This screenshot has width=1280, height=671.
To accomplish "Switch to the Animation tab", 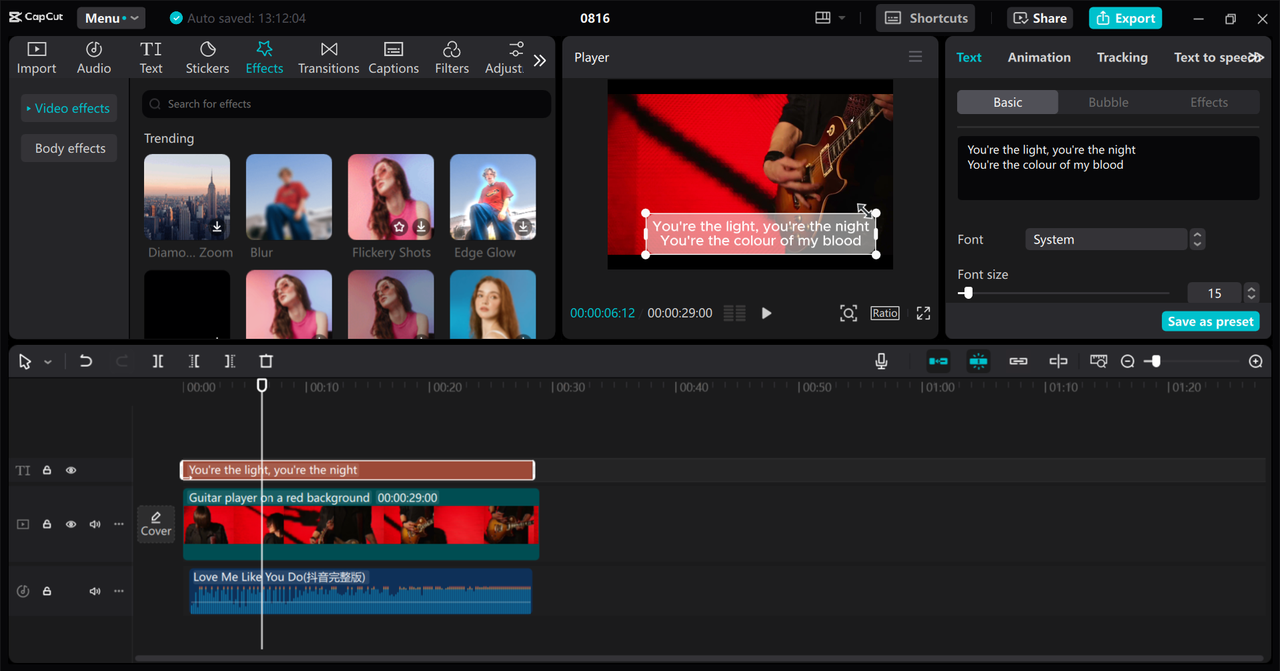I will tap(1039, 57).
